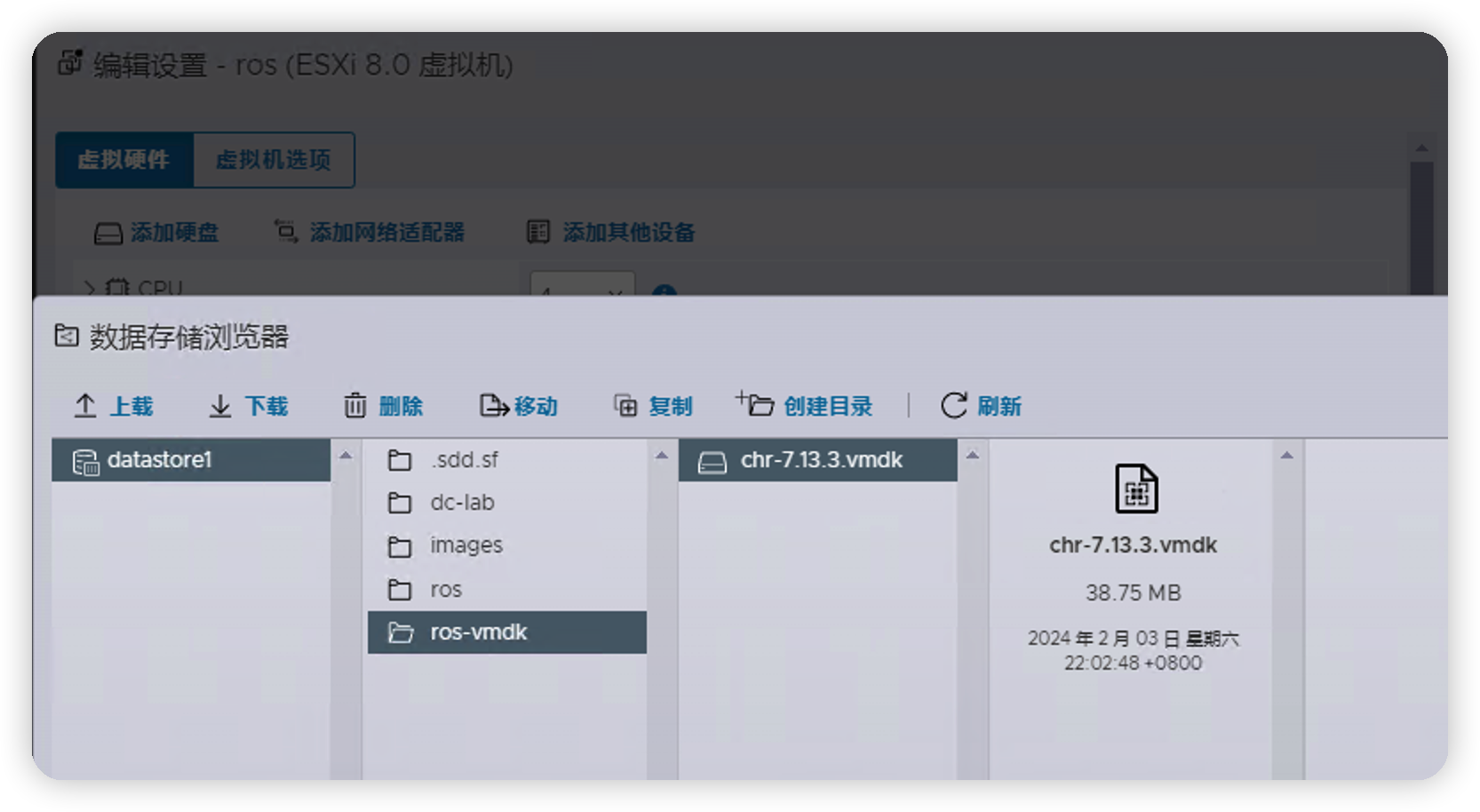Switch to the 虚拟硬件 tab
This screenshot has width=1480, height=812.
[124, 160]
